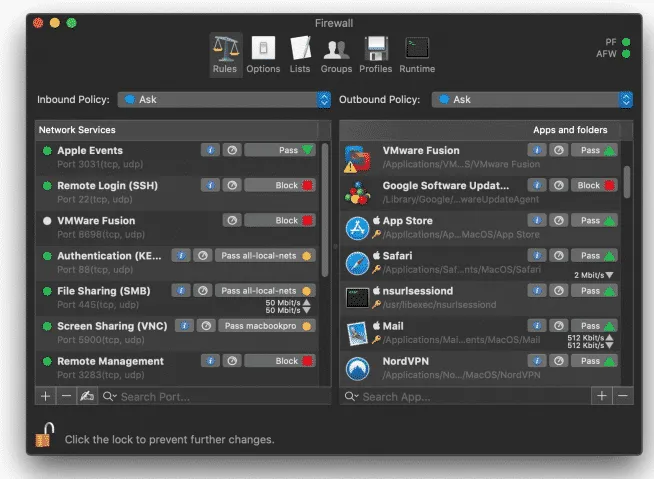Add a new app rule
Screen dimensions: 654x479
click(x=601, y=396)
